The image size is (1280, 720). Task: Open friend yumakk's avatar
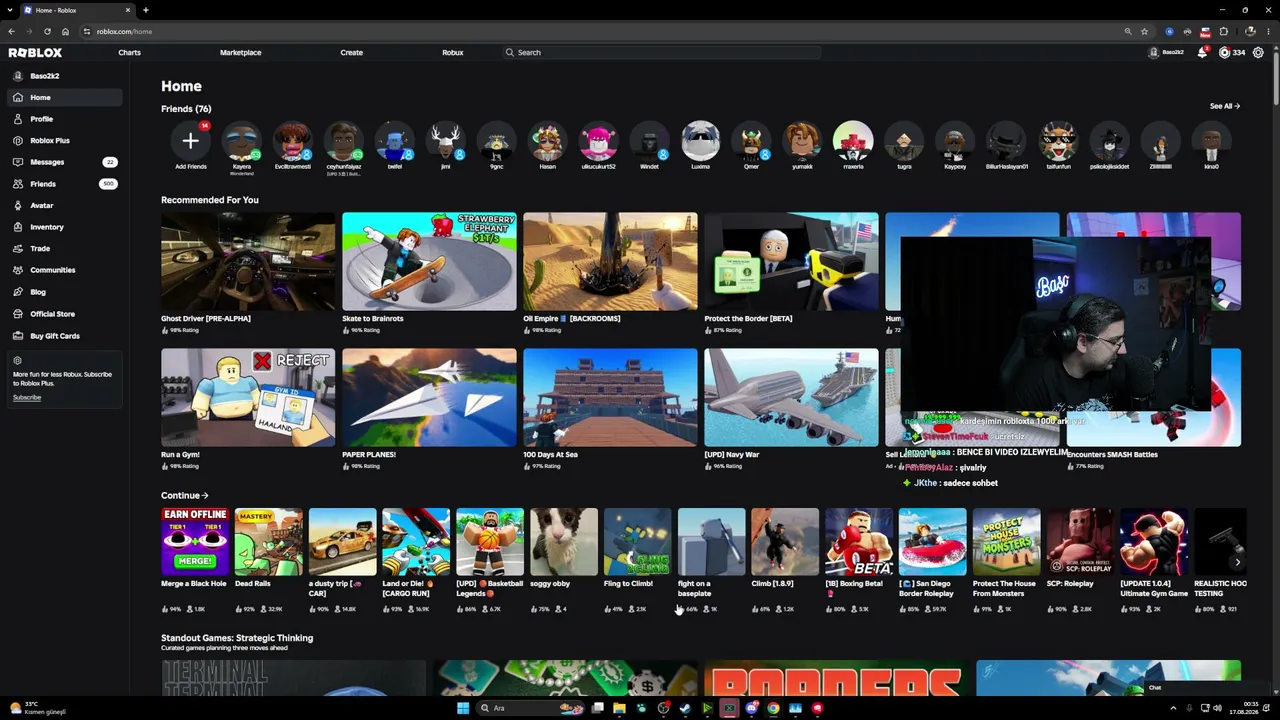pos(802,141)
